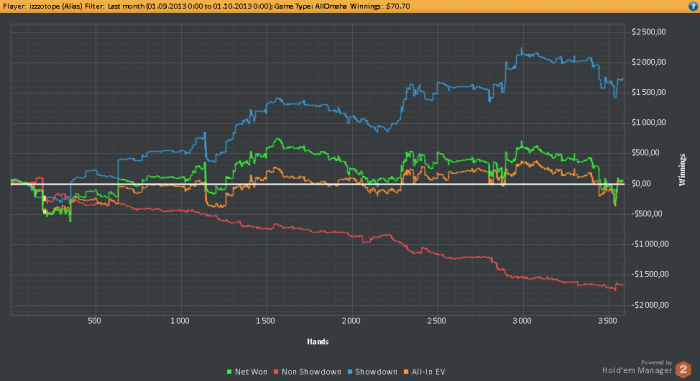Click the 'Hands' x-axis title

click(318, 342)
